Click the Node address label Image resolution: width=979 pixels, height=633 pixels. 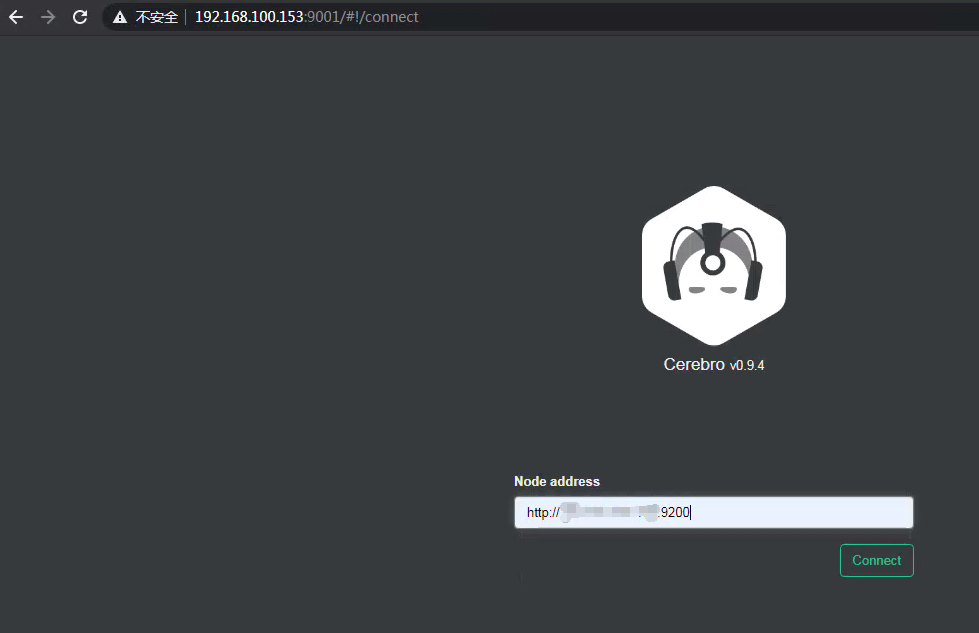pyautogui.click(x=557, y=481)
